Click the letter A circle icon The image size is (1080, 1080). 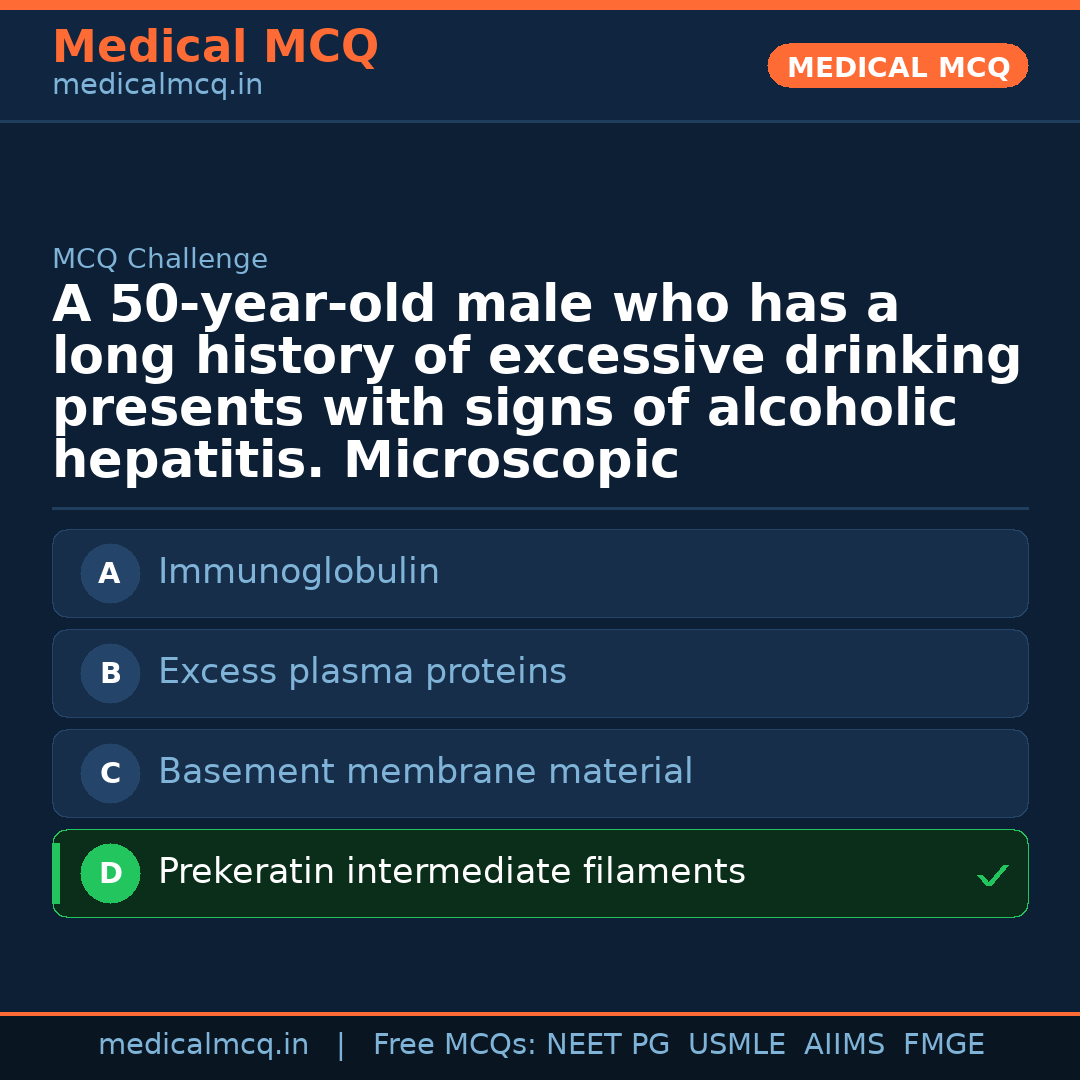110,573
